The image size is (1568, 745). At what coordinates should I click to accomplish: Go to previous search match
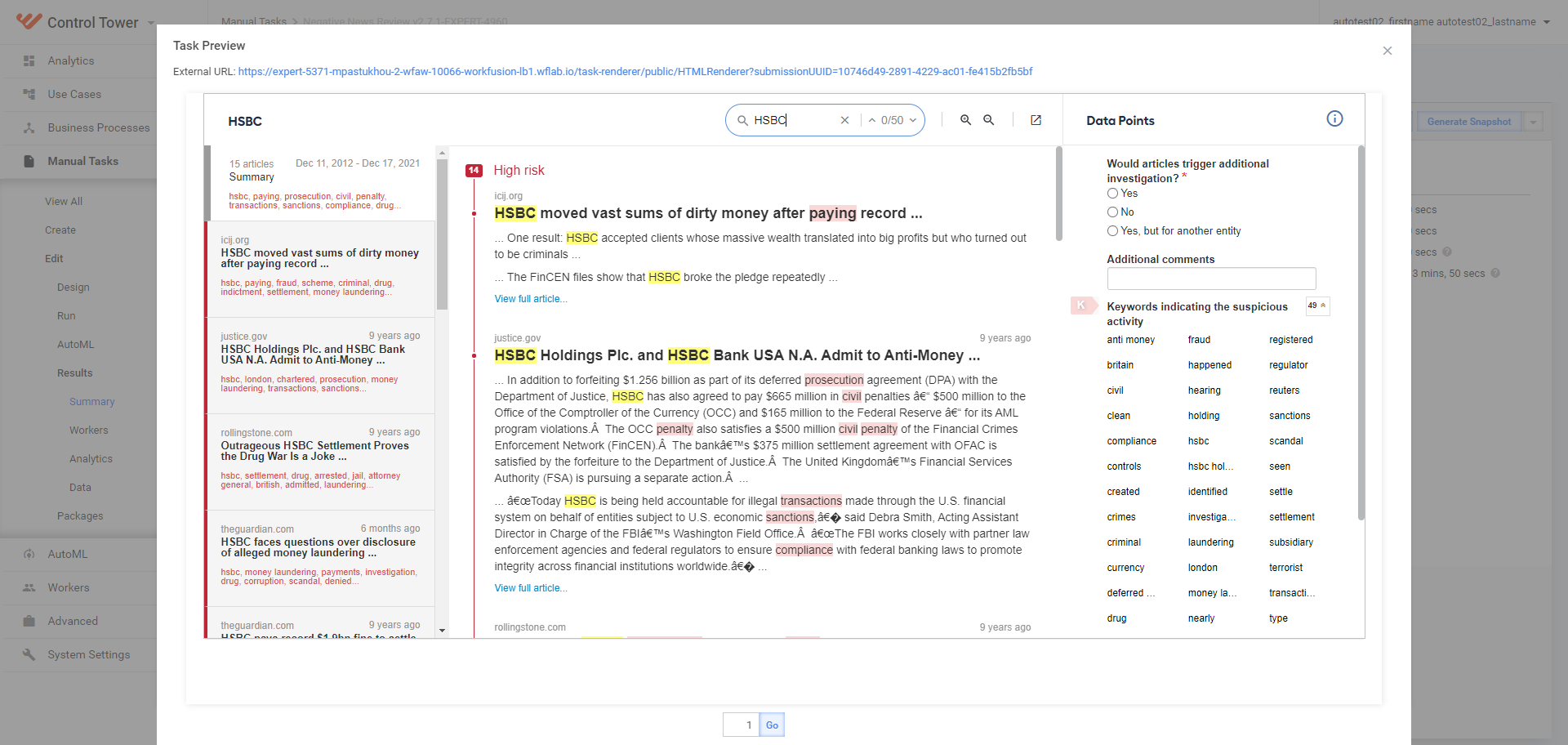[872, 120]
